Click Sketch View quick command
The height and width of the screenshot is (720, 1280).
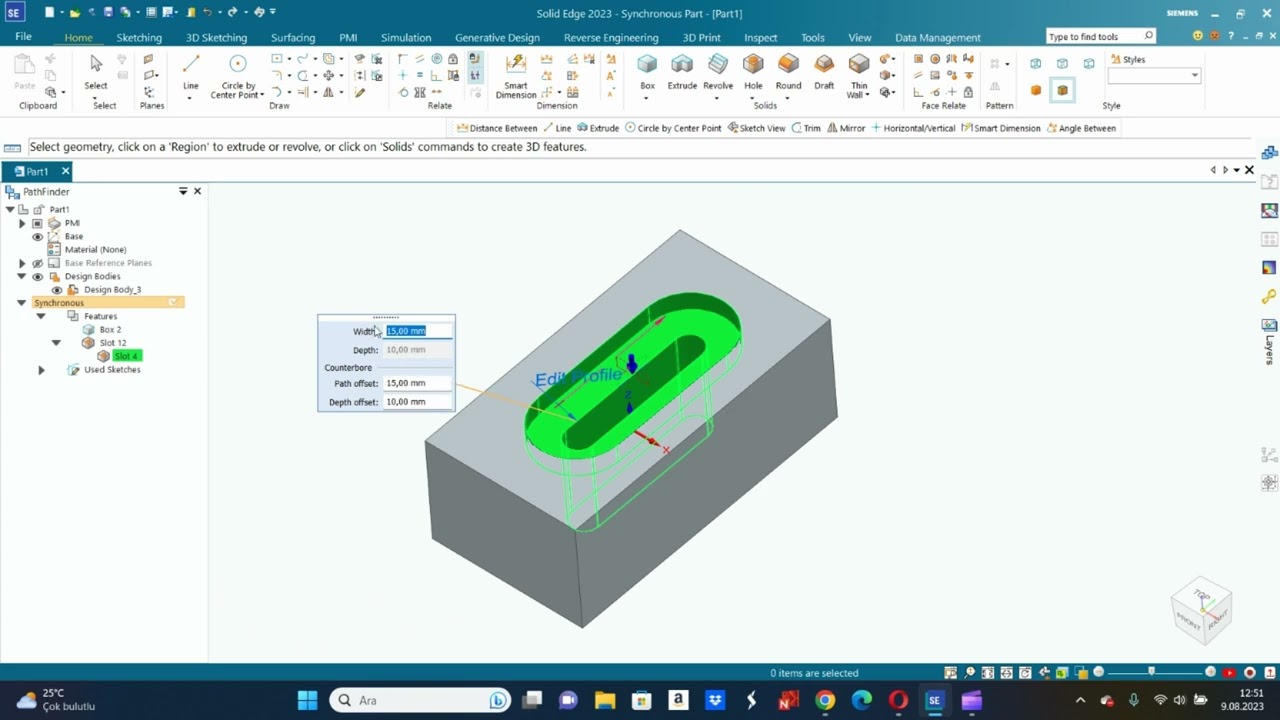[x=756, y=128]
